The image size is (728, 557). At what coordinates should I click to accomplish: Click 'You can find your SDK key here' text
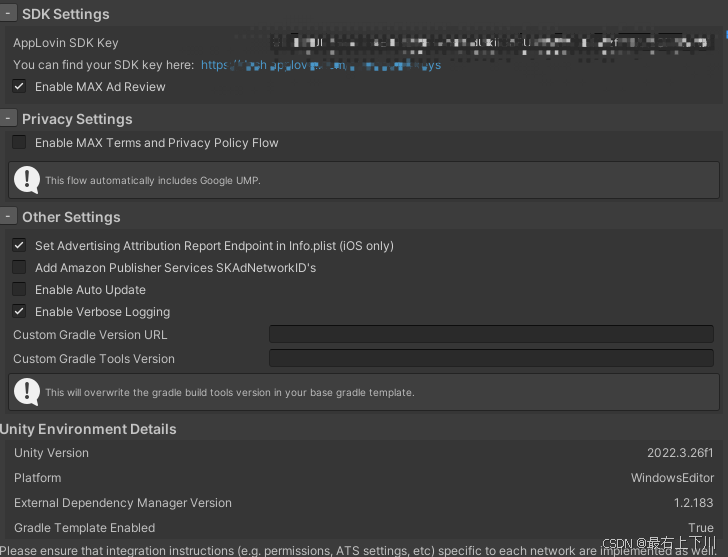[104, 65]
